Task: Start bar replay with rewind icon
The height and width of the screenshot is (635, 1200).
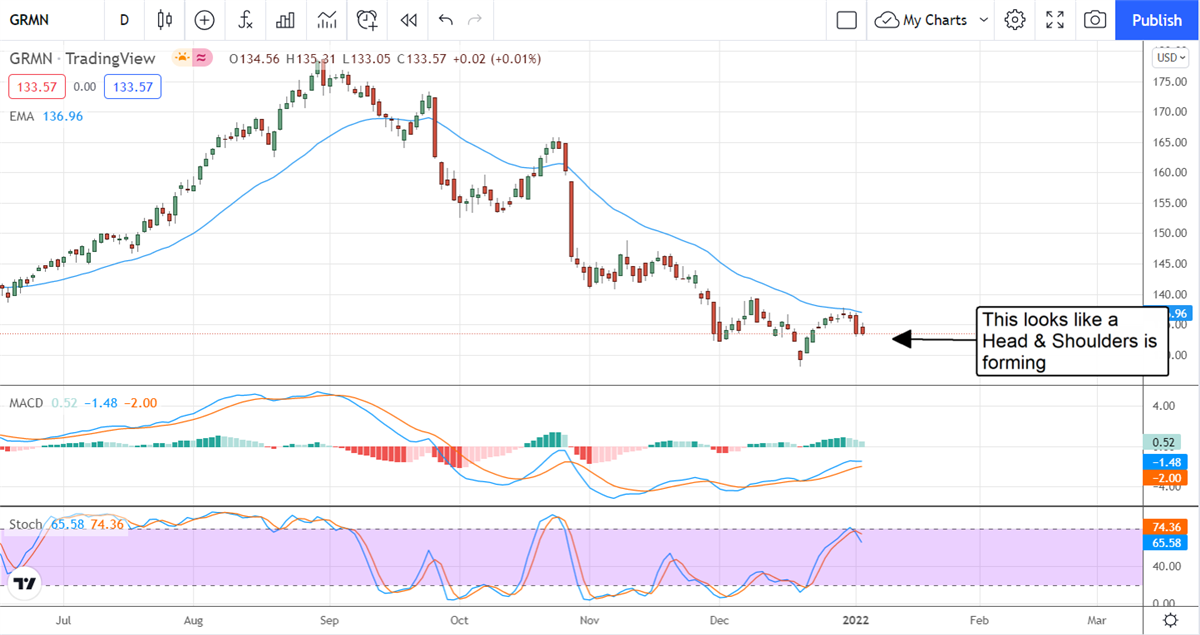Action: [x=408, y=20]
